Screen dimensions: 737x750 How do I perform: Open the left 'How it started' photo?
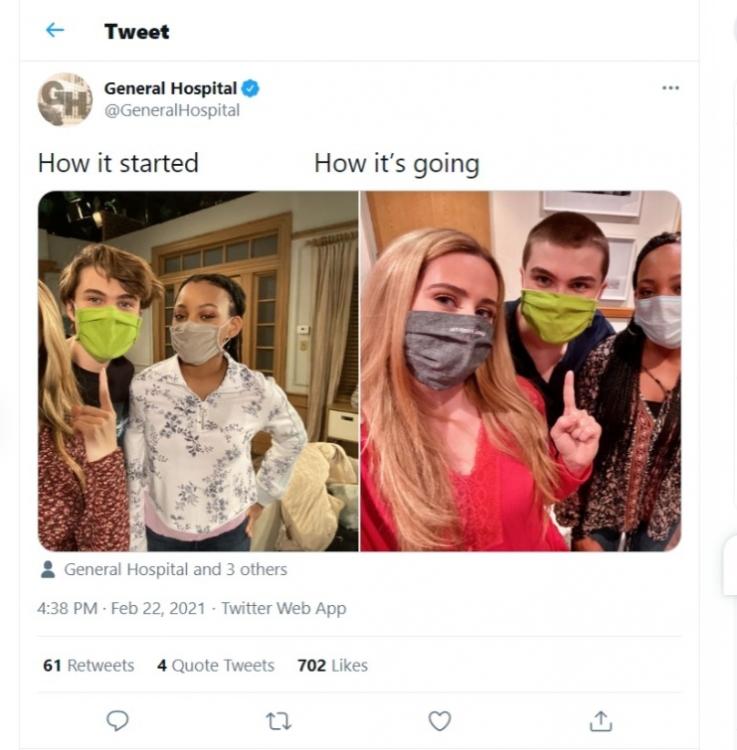(x=198, y=371)
